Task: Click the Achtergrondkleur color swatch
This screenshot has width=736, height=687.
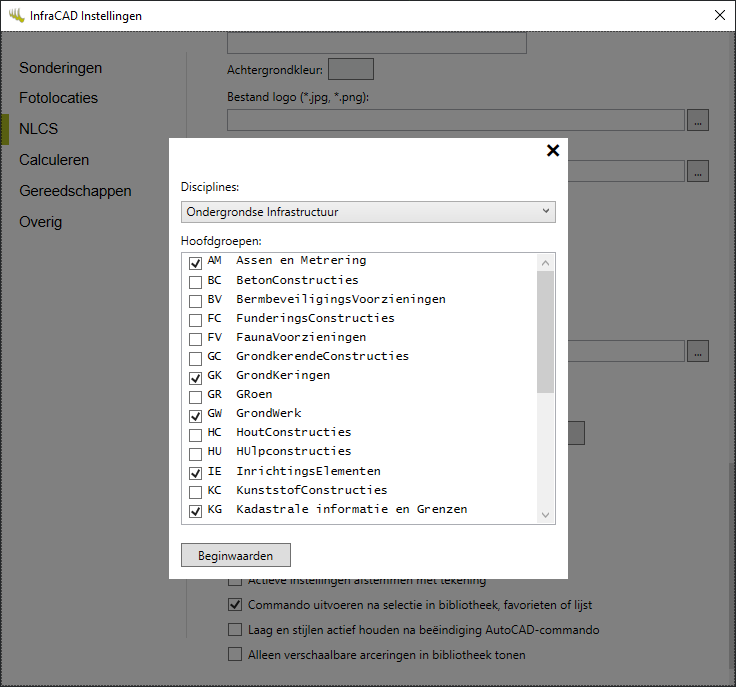Action: tap(350, 69)
